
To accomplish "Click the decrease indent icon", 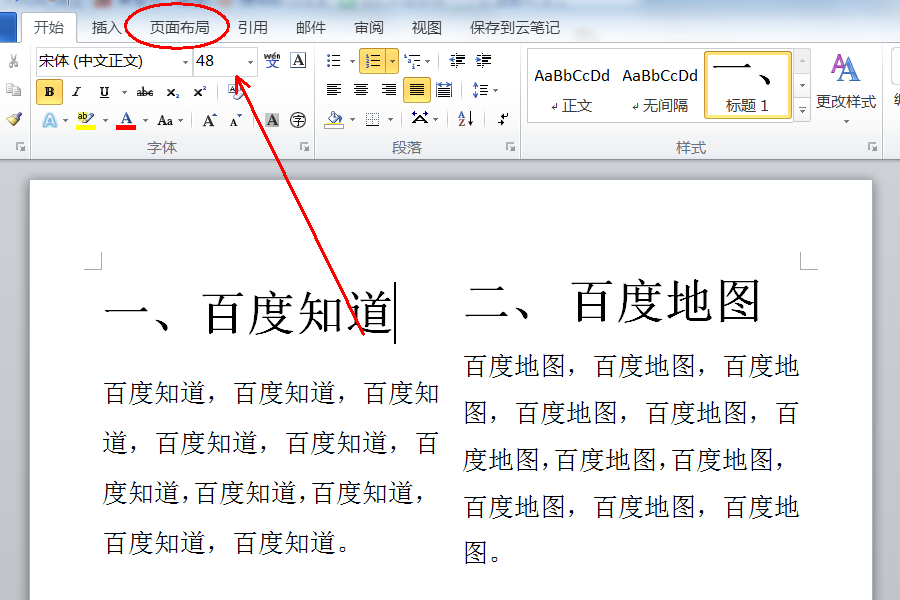I will coord(457,60).
